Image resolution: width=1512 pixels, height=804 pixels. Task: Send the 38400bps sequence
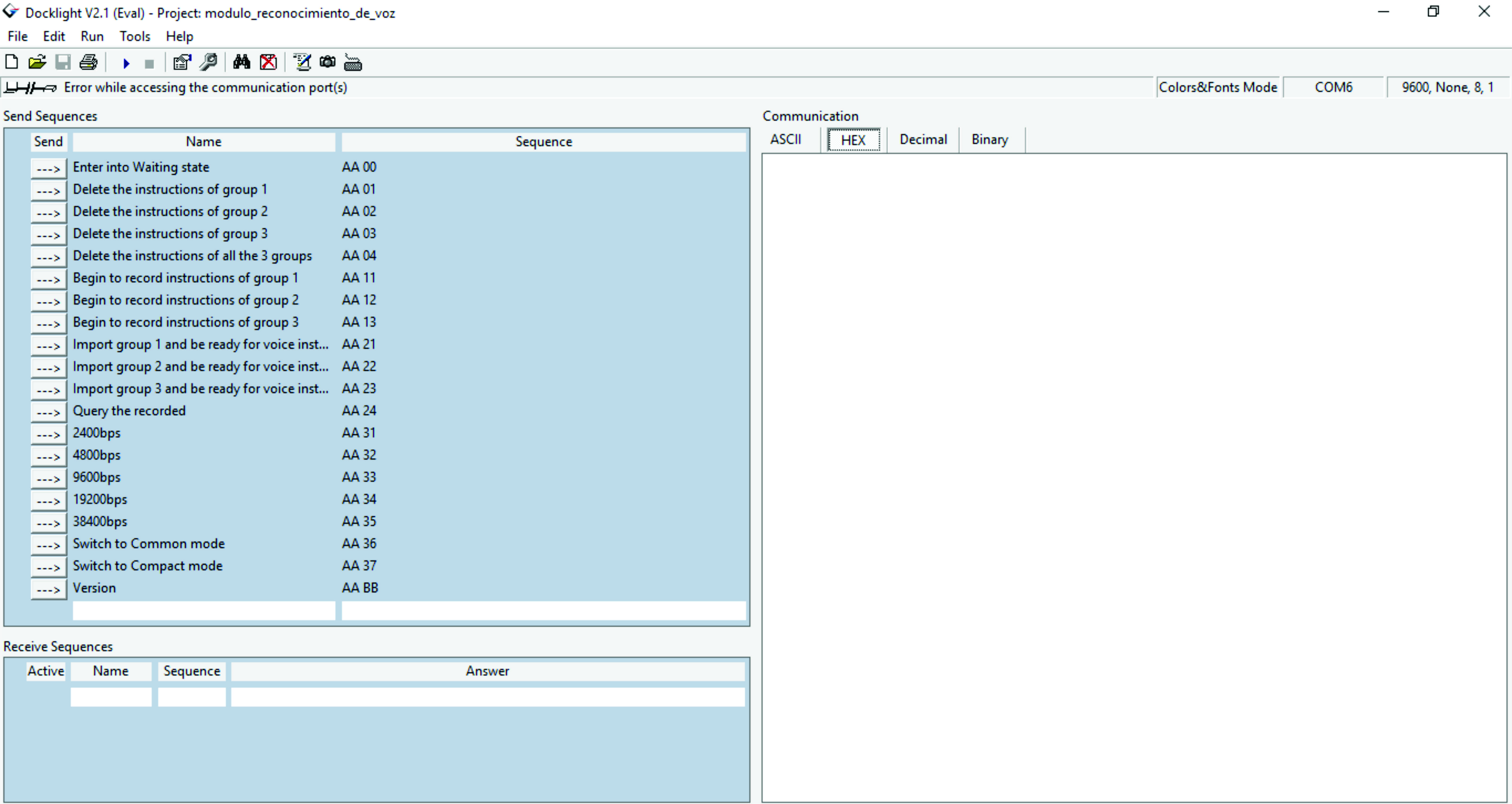tap(49, 523)
